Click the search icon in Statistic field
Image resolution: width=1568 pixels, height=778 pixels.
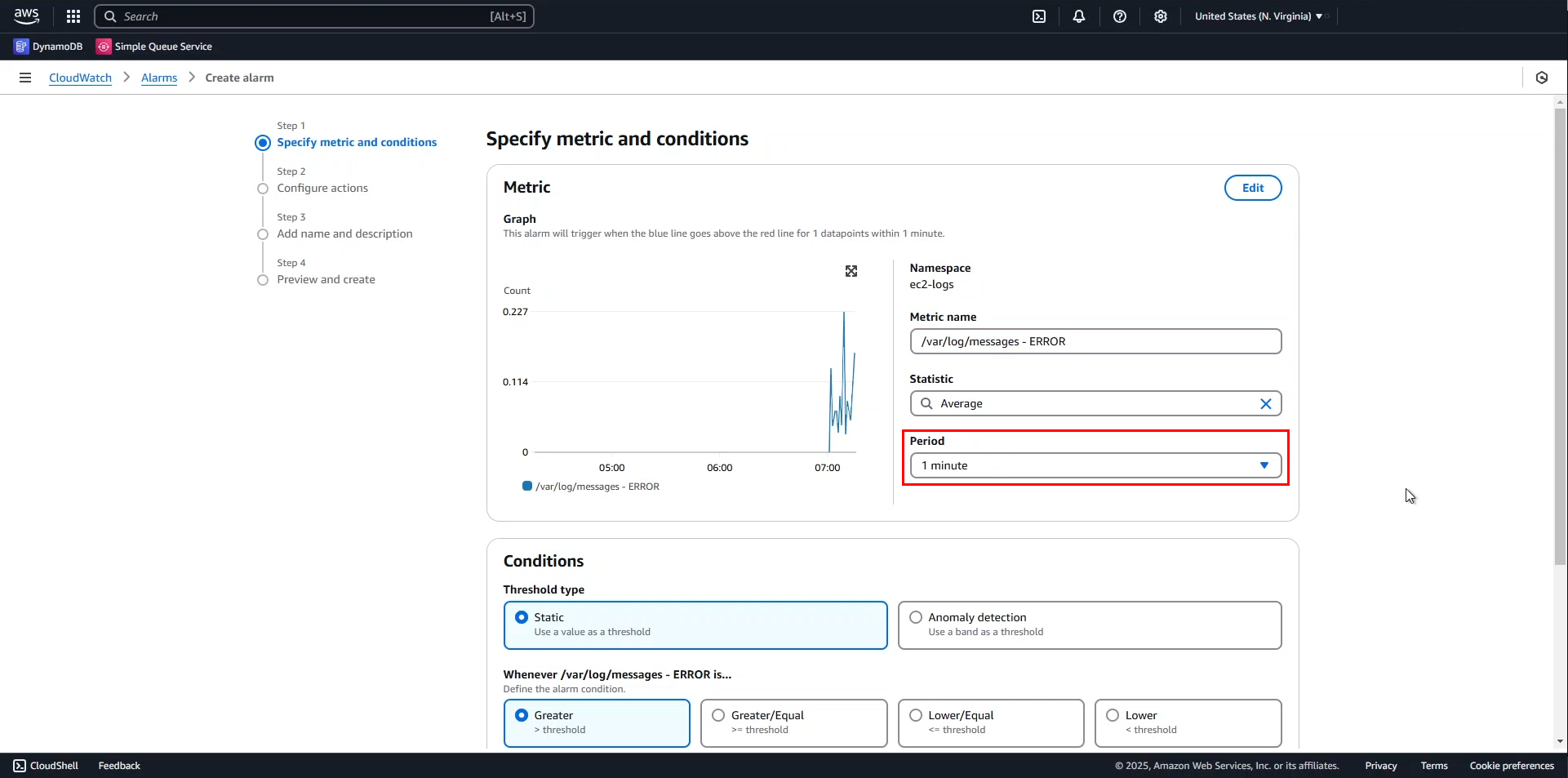click(926, 403)
